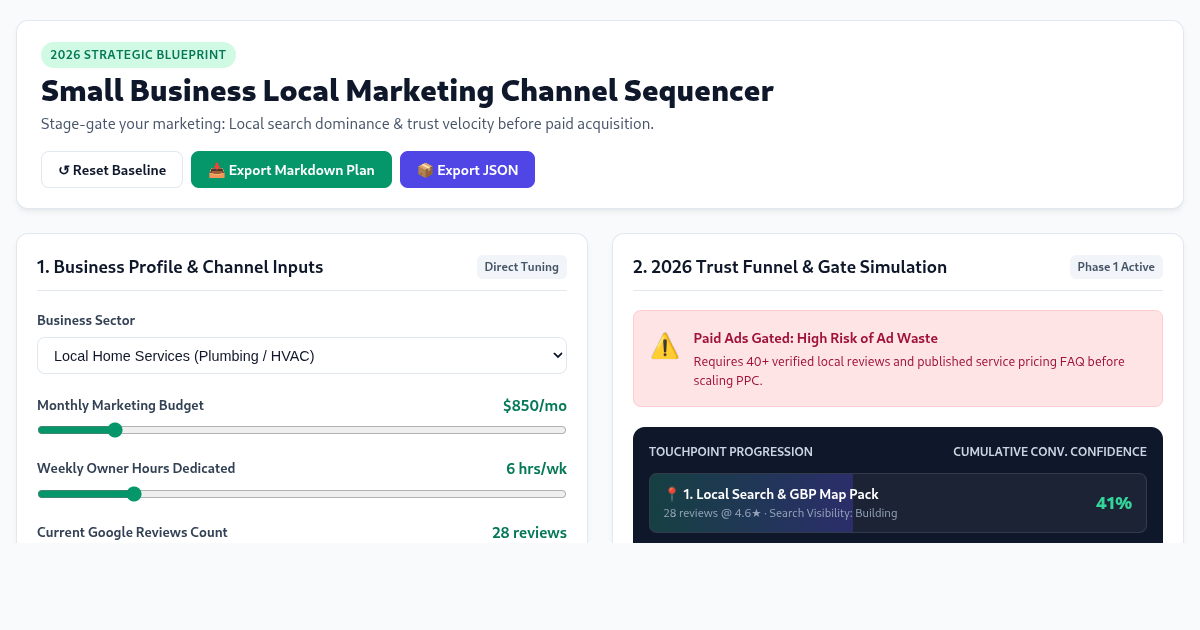Click the Business Profile & Channel Inputs heading
Viewport: 1200px width, 630px height.
(x=180, y=267)
